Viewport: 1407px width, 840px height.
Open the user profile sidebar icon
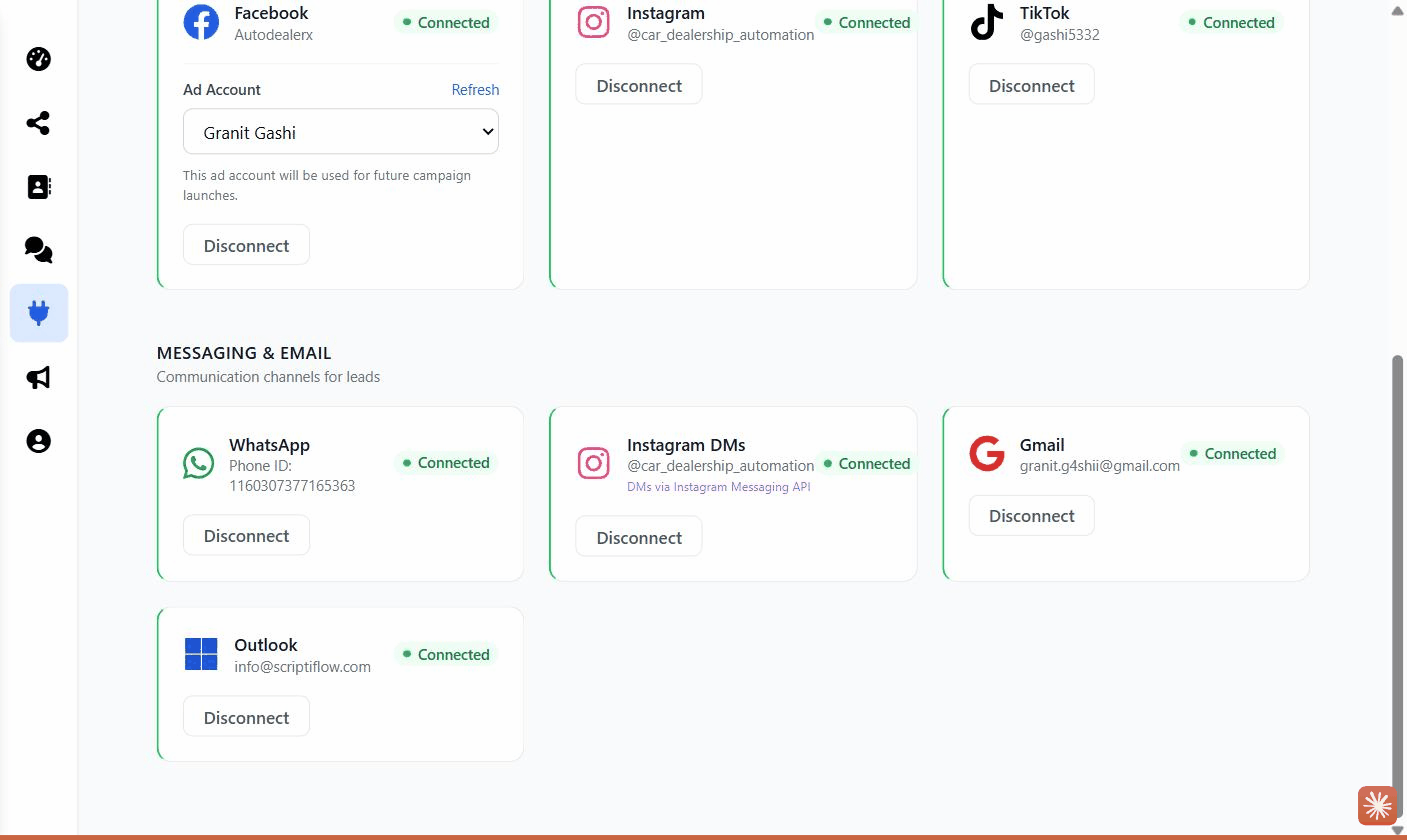[x=38, y=441]
